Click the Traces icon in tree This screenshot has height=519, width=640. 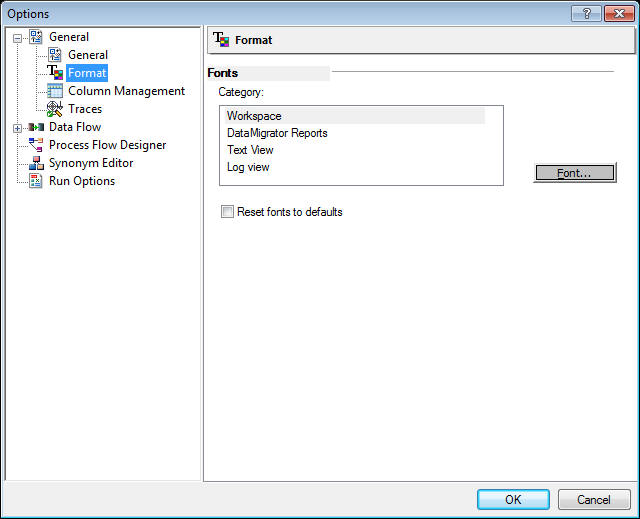tap(55, 109)
